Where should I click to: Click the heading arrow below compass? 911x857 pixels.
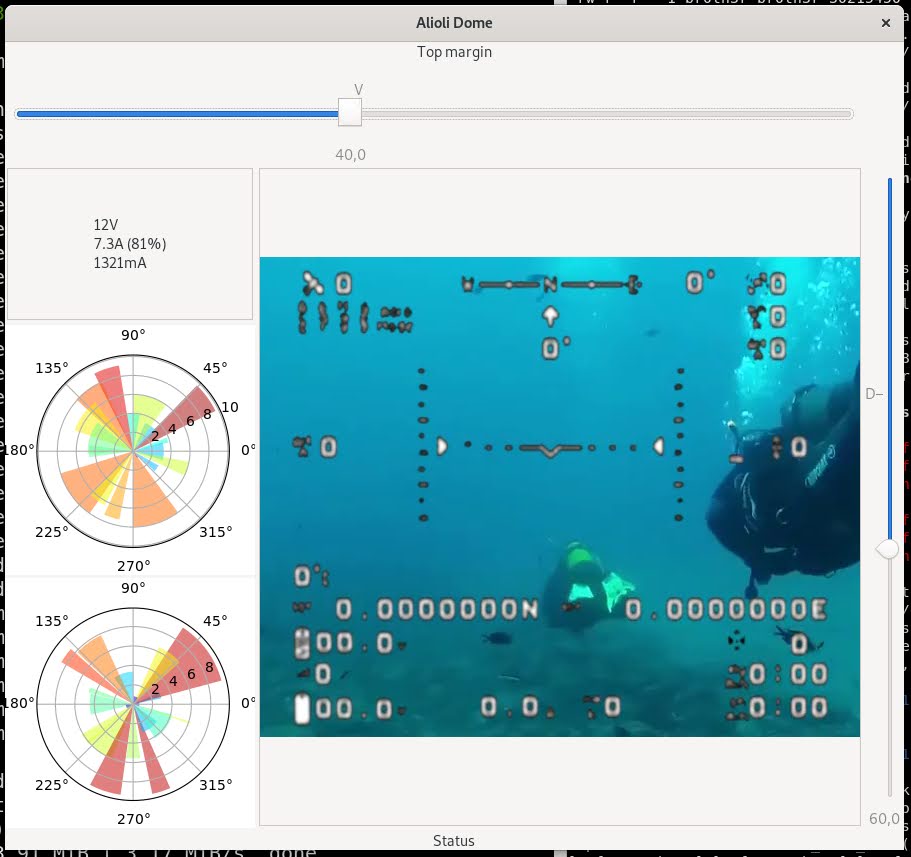[549, 317]
